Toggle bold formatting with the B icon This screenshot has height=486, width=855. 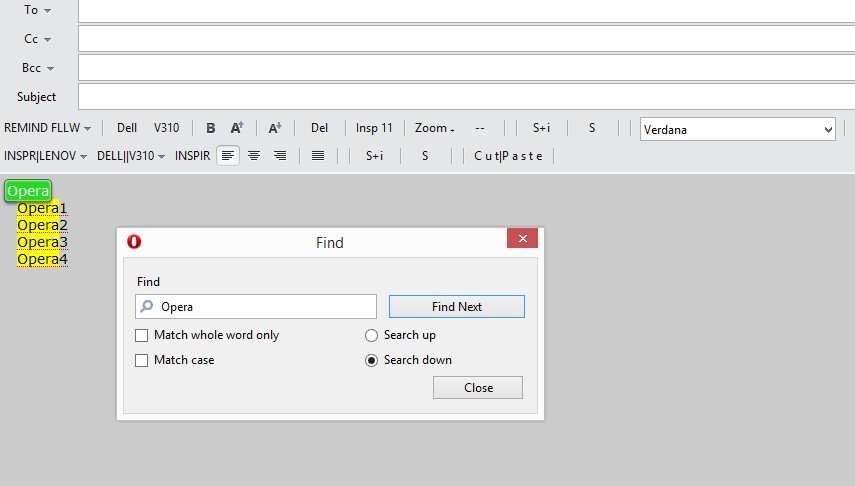(210, 128)
